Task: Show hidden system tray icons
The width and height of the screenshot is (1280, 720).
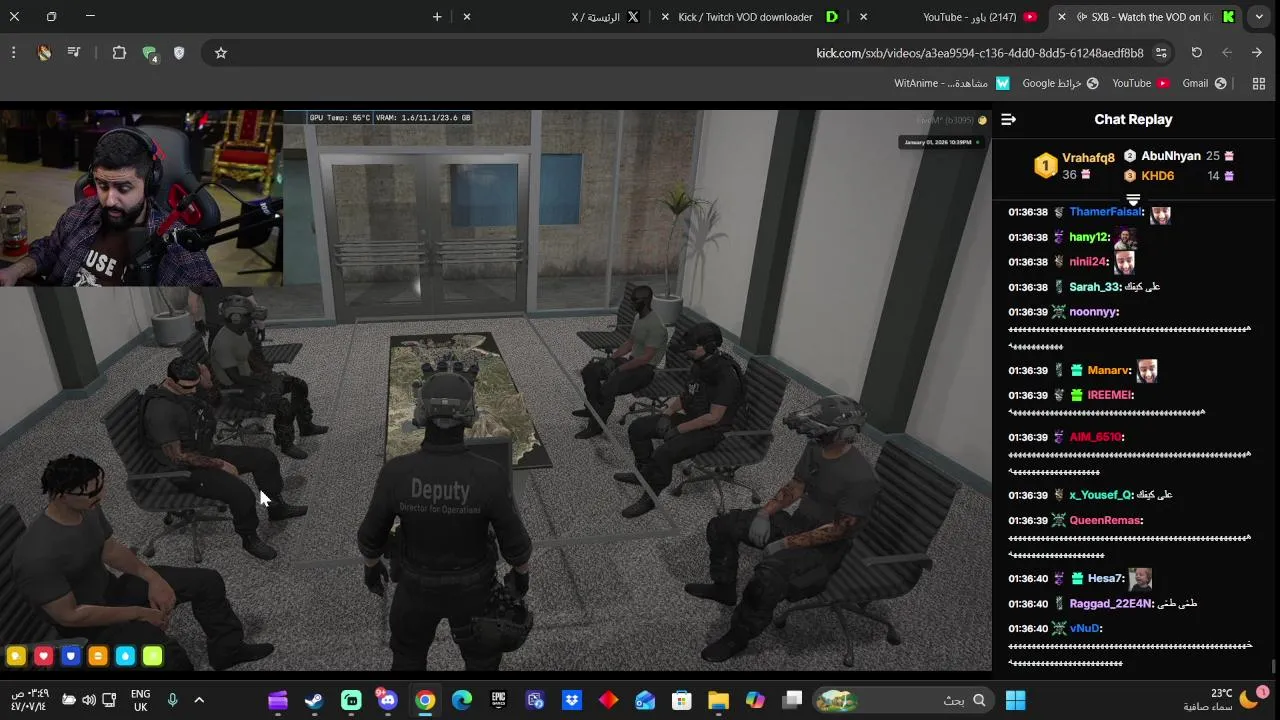Action: pos(199,700)
